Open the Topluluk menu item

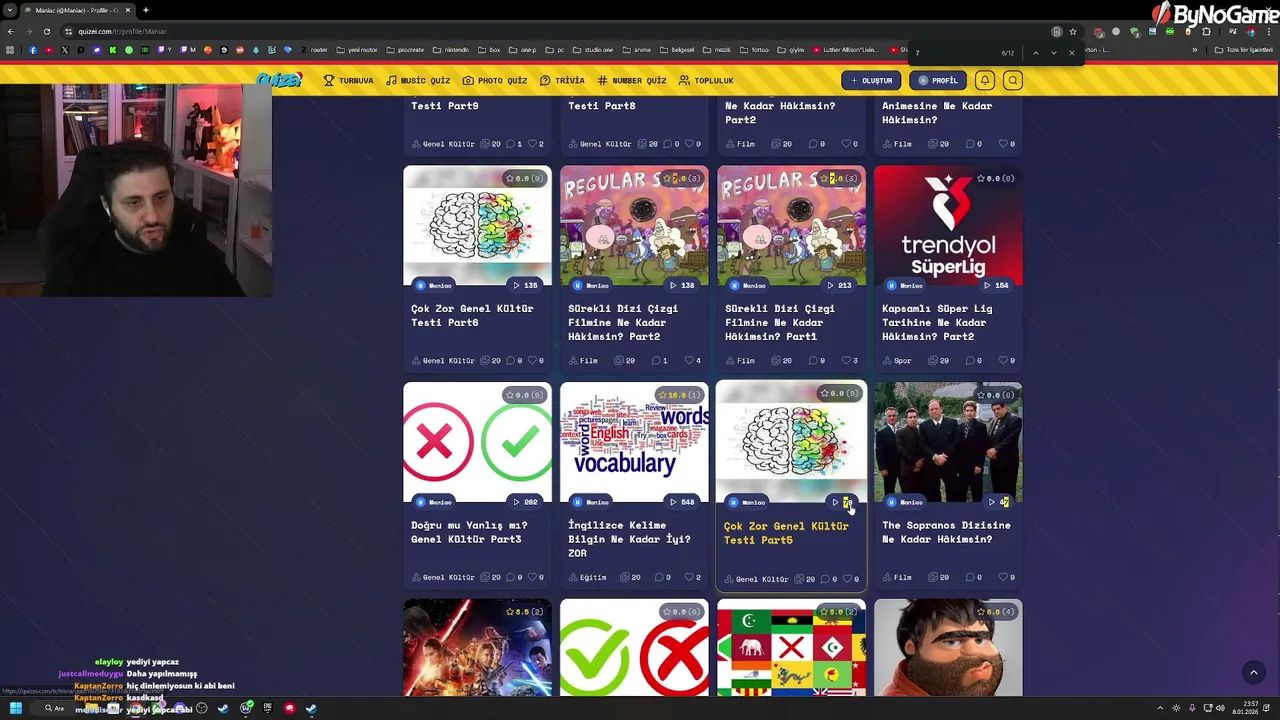coord(706,80)
